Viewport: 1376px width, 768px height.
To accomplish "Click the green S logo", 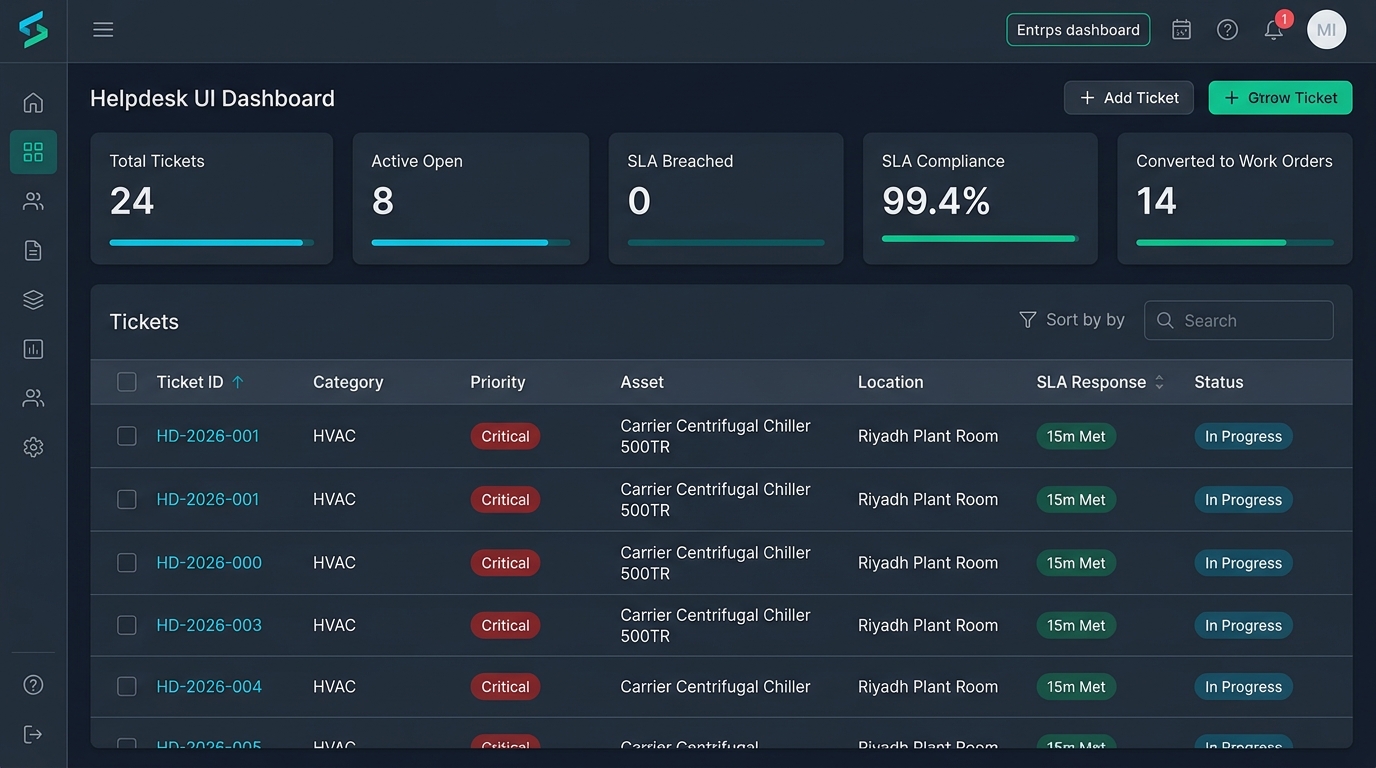I will [x=33, y=30].
